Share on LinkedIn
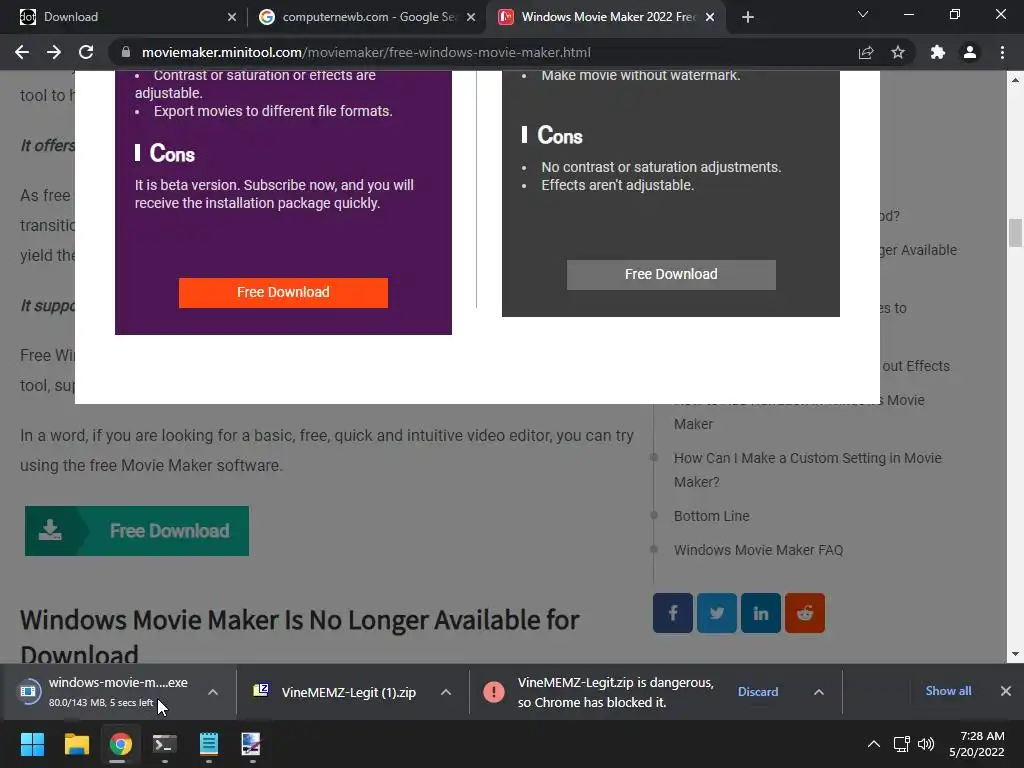 [761, 613]
